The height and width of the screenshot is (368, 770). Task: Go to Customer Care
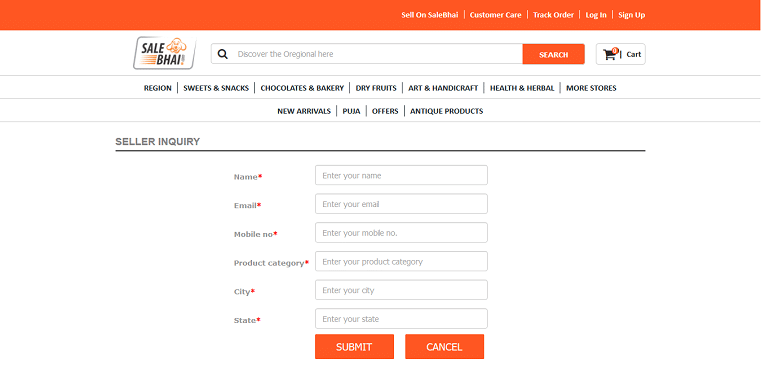click(x=495, y=15)
